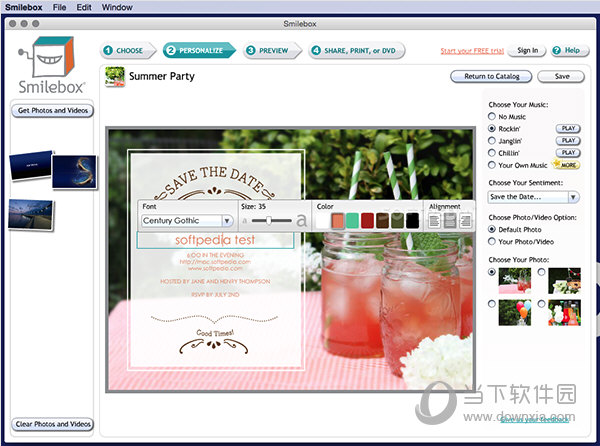Click the Help question mark icon
The width and height of the screenshot is (600, 446).
coord(557,50)
